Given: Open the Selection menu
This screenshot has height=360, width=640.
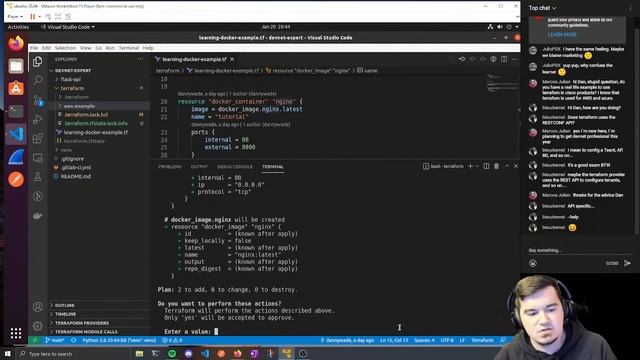Looking at the screenshot, I should click(65, 48).
